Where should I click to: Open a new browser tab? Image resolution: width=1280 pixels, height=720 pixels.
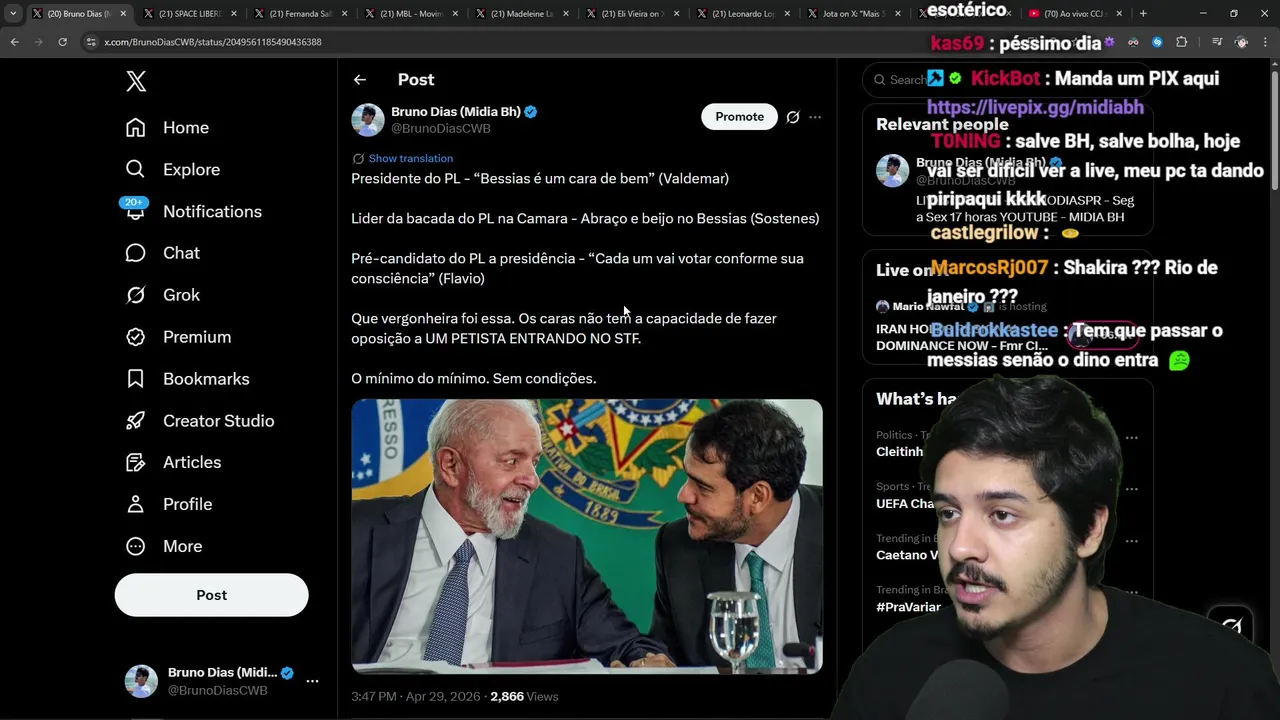[1143, 14]
